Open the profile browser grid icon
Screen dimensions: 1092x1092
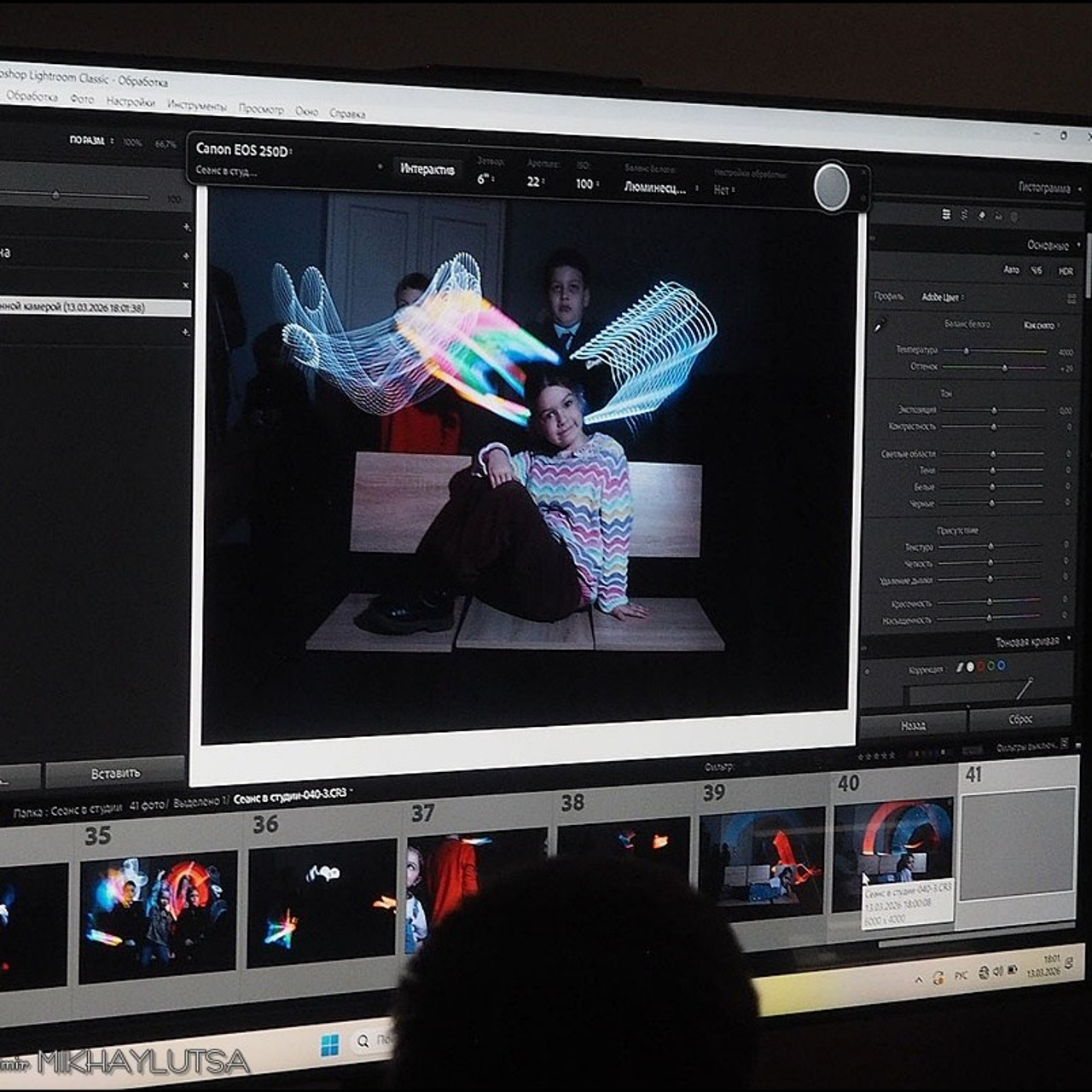pyautogui.click(x=1072, y=299)
